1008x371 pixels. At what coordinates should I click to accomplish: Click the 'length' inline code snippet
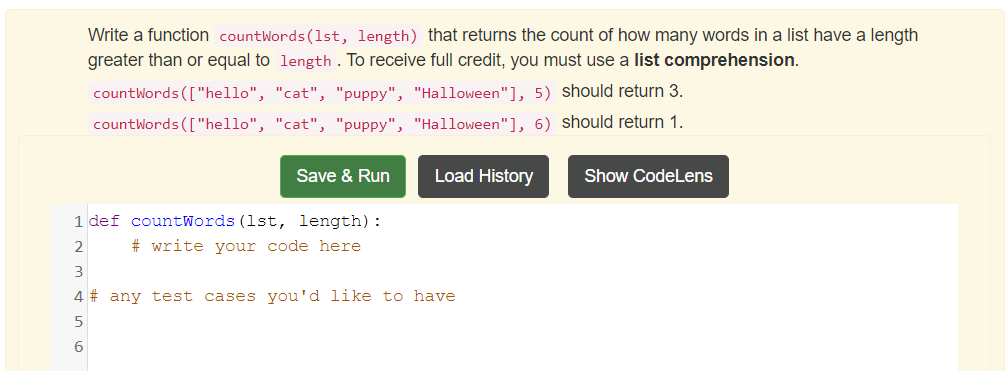(306, 62)
